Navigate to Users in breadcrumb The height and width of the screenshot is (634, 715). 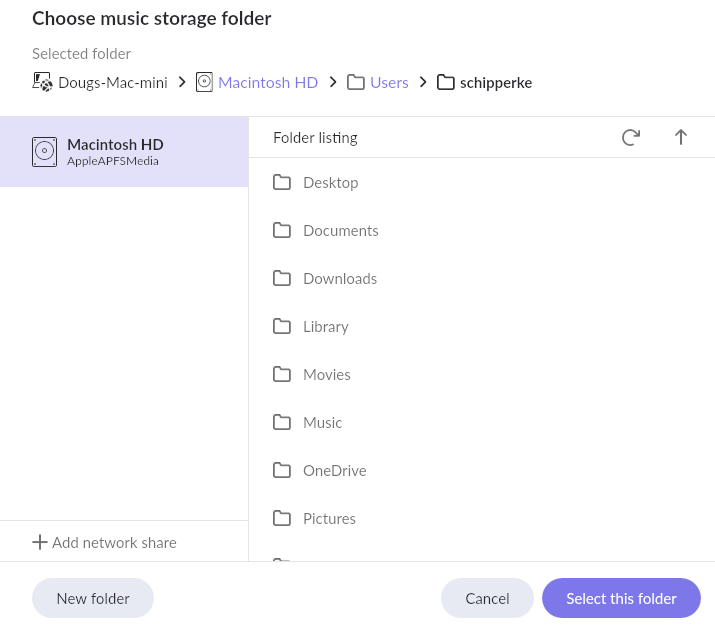click(389, 82)
